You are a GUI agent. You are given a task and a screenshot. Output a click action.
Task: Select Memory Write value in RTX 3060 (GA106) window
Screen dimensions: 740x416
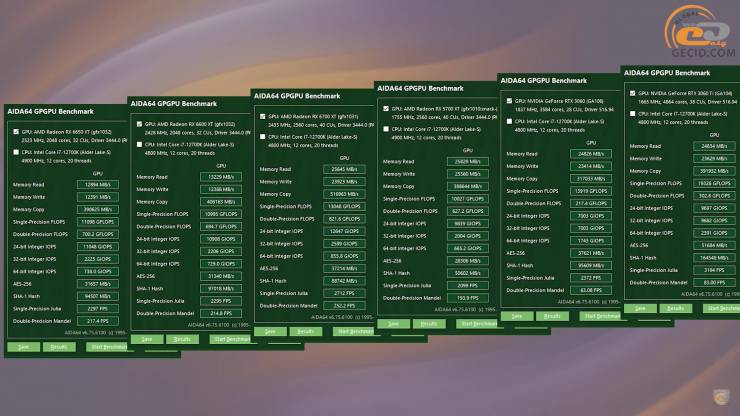click(x=591, y=166)
